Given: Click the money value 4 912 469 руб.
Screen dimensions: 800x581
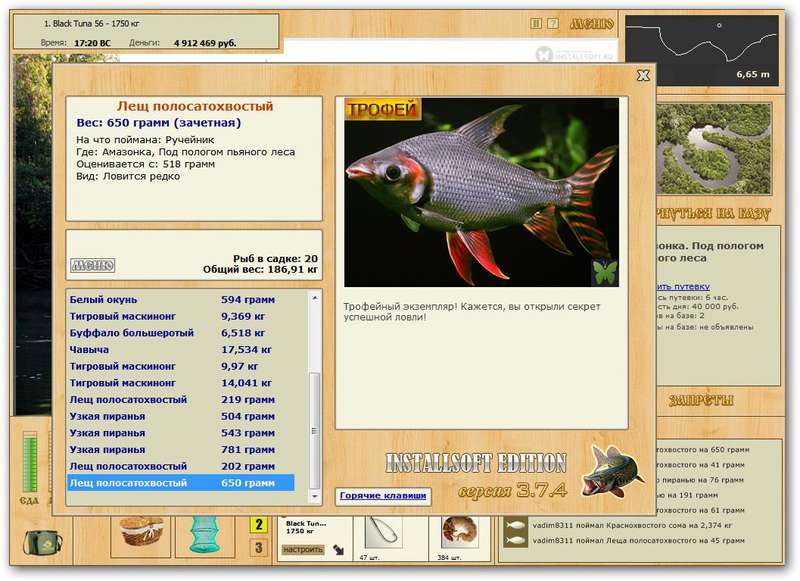Looking at the screenshot, I should pos(205,43).
